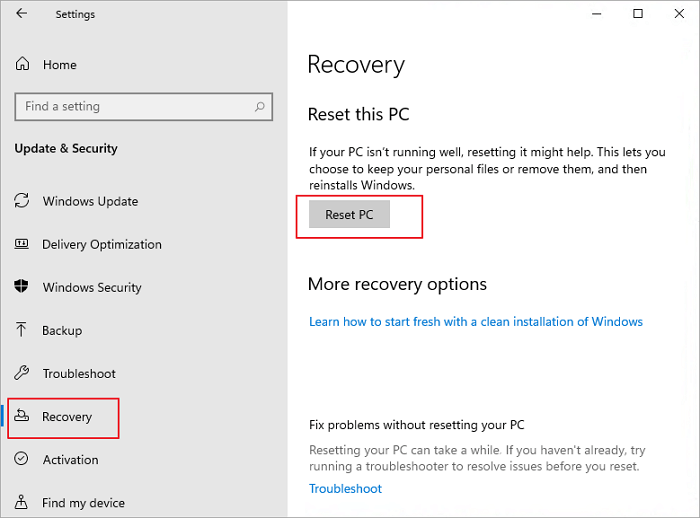Click the Windows Update sync icon

pos(22,201)
